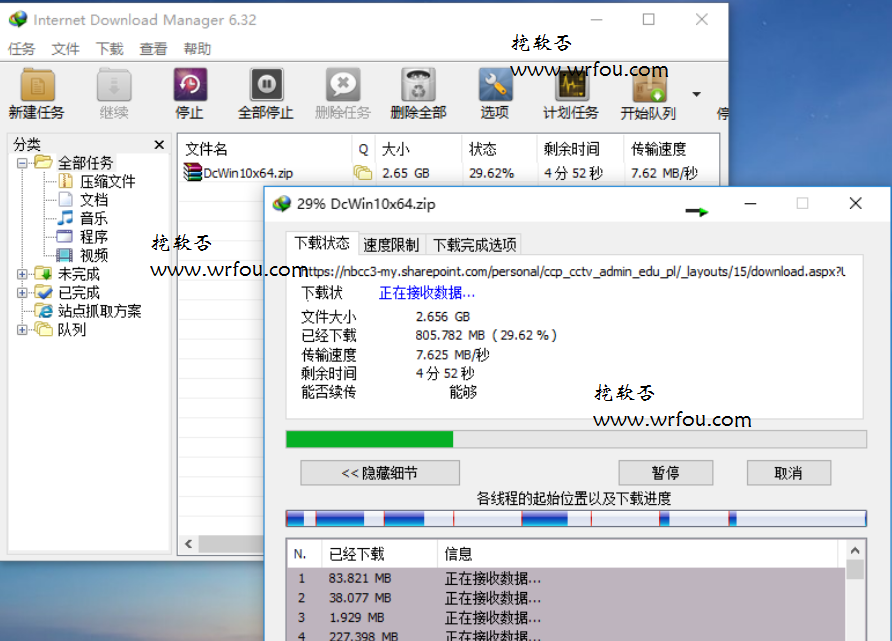Open the 文件 menu
This screenshot has height=641, width=892.
tap(65, 49)
